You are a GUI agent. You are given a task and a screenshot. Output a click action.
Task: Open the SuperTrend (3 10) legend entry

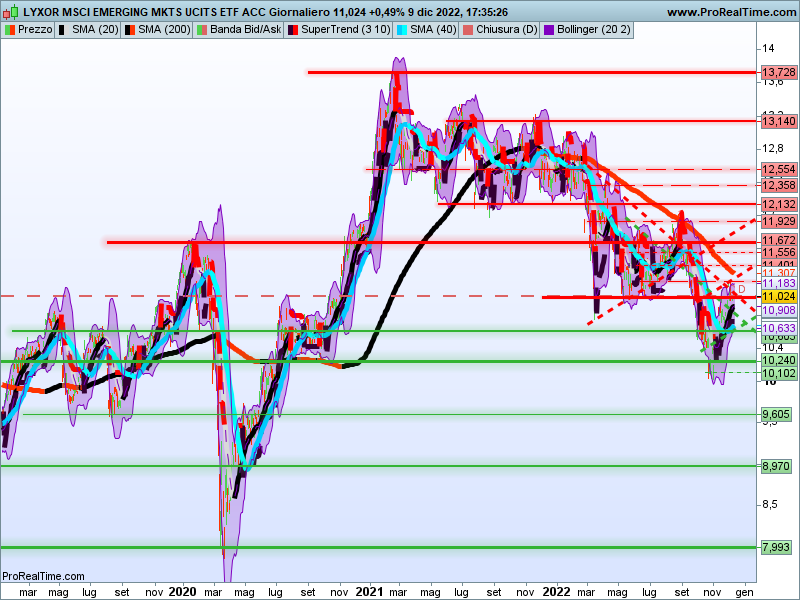click(339, 30)
